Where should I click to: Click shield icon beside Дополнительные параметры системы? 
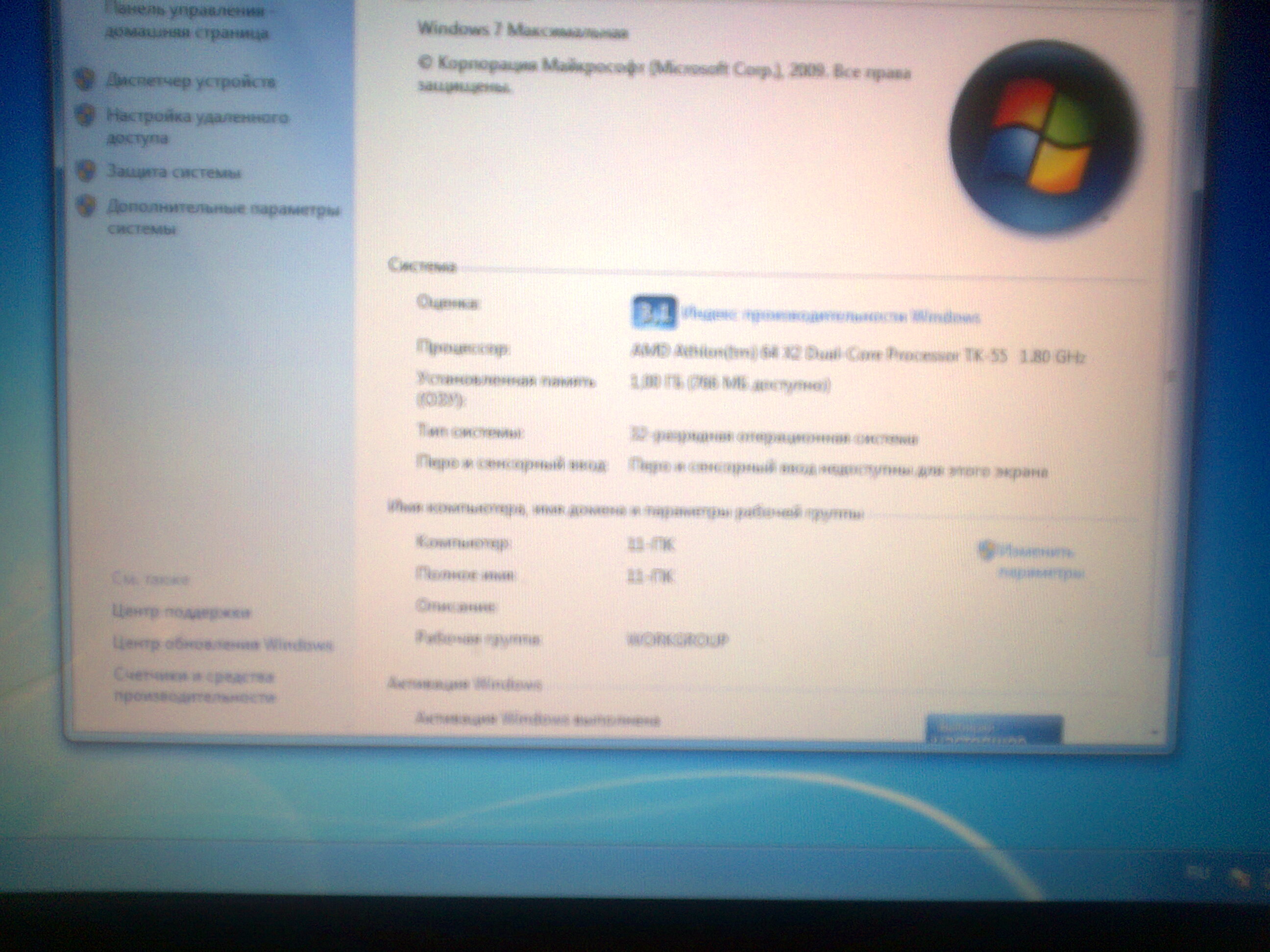pos(86,206)
